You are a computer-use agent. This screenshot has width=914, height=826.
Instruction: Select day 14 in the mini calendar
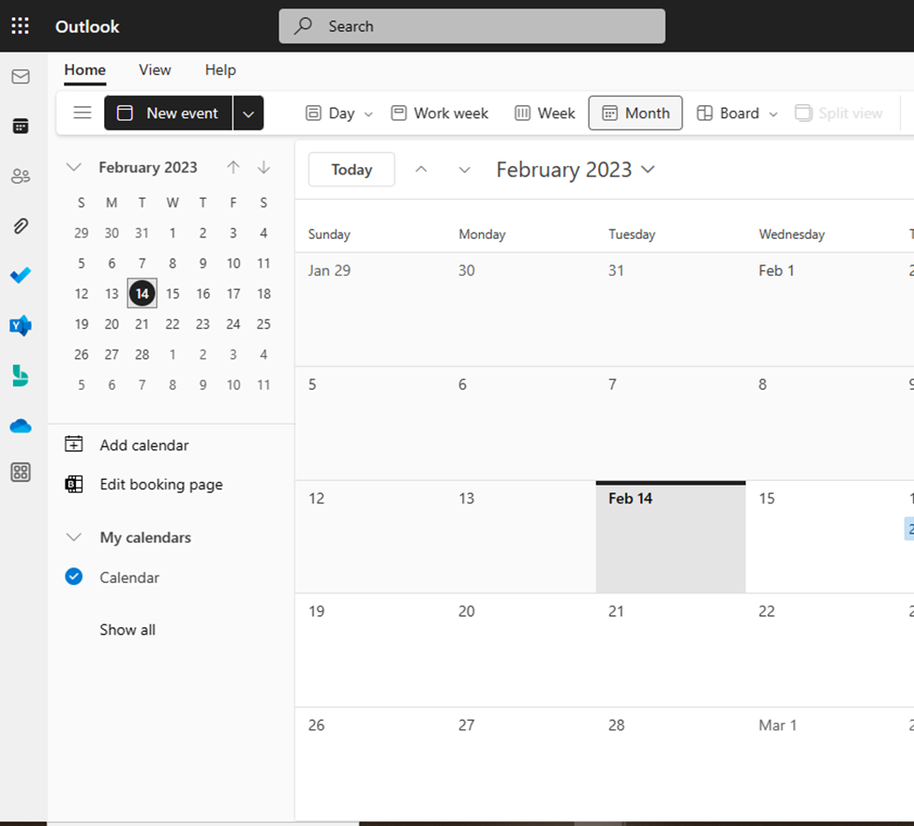(x=142, y=293)
